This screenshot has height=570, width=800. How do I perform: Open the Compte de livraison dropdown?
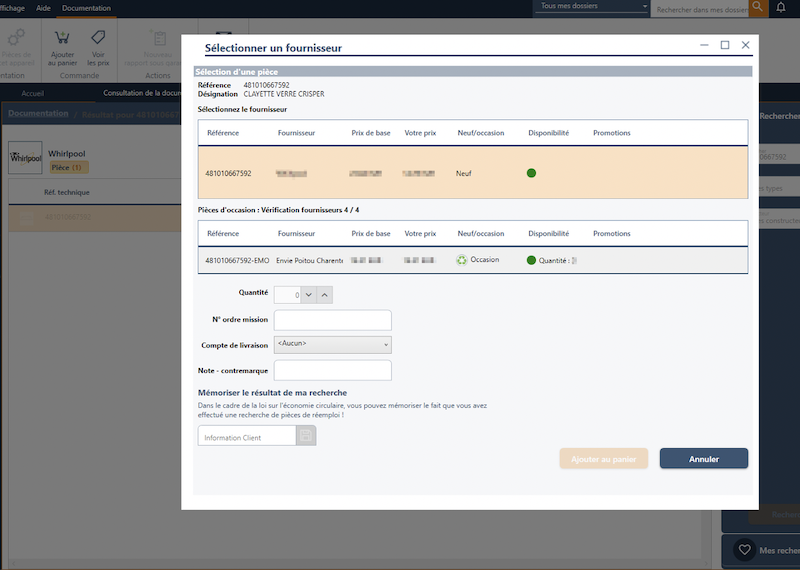click(332, 344)
